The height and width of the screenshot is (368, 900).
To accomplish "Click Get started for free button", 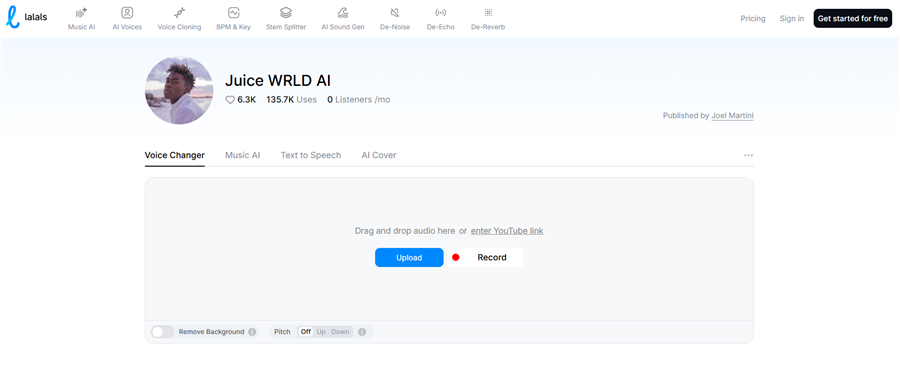I will pos(852,18).
